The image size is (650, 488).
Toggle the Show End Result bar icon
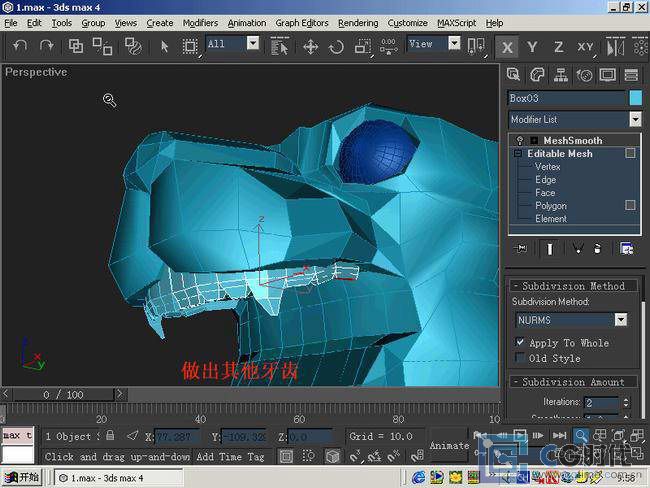pyautogui.click(x=550, y=248)
